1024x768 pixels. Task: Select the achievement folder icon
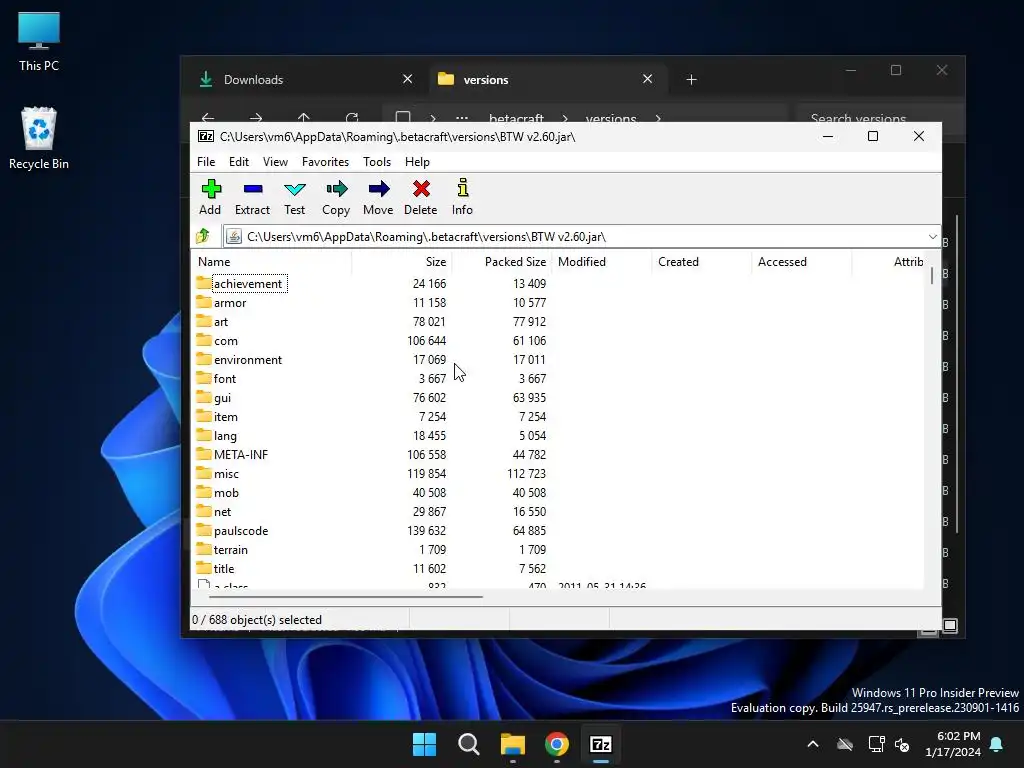click(204, 283)
